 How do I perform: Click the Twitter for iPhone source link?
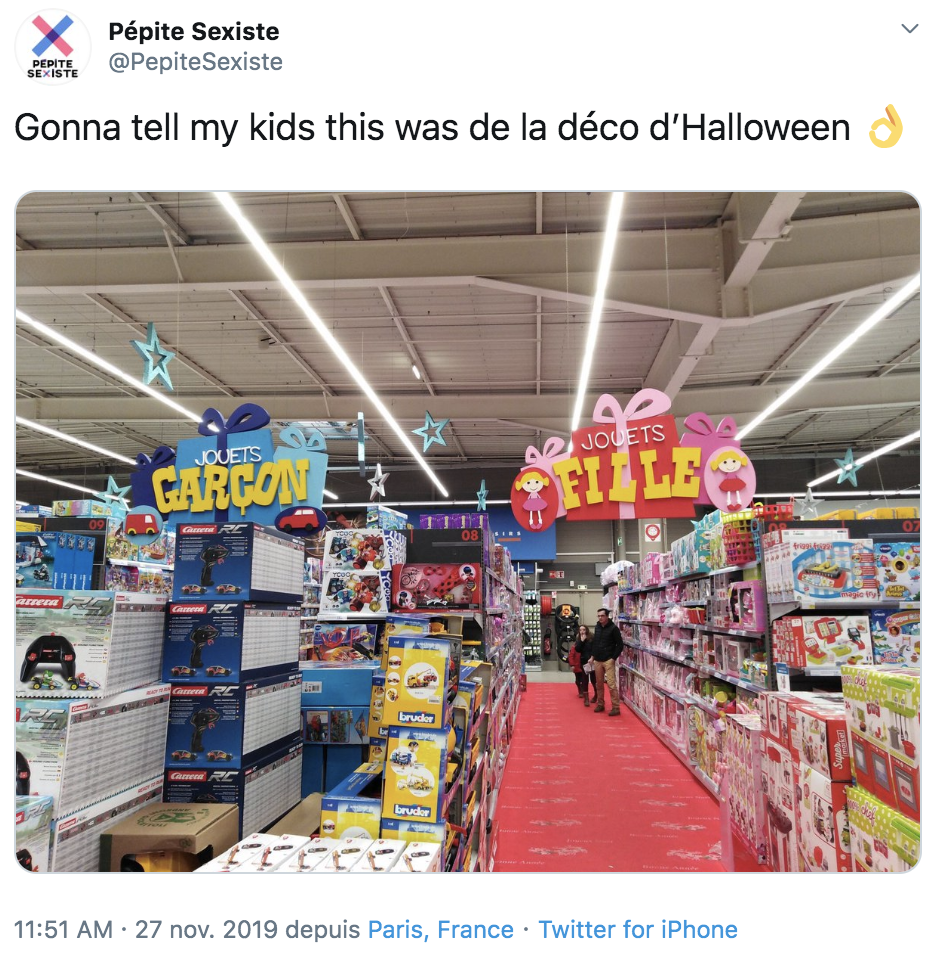[637, 929]
